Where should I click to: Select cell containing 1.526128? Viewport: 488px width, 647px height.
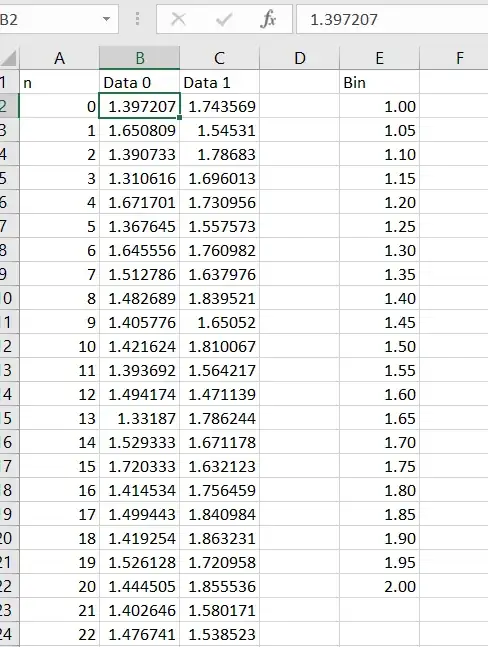coord(139,562)
